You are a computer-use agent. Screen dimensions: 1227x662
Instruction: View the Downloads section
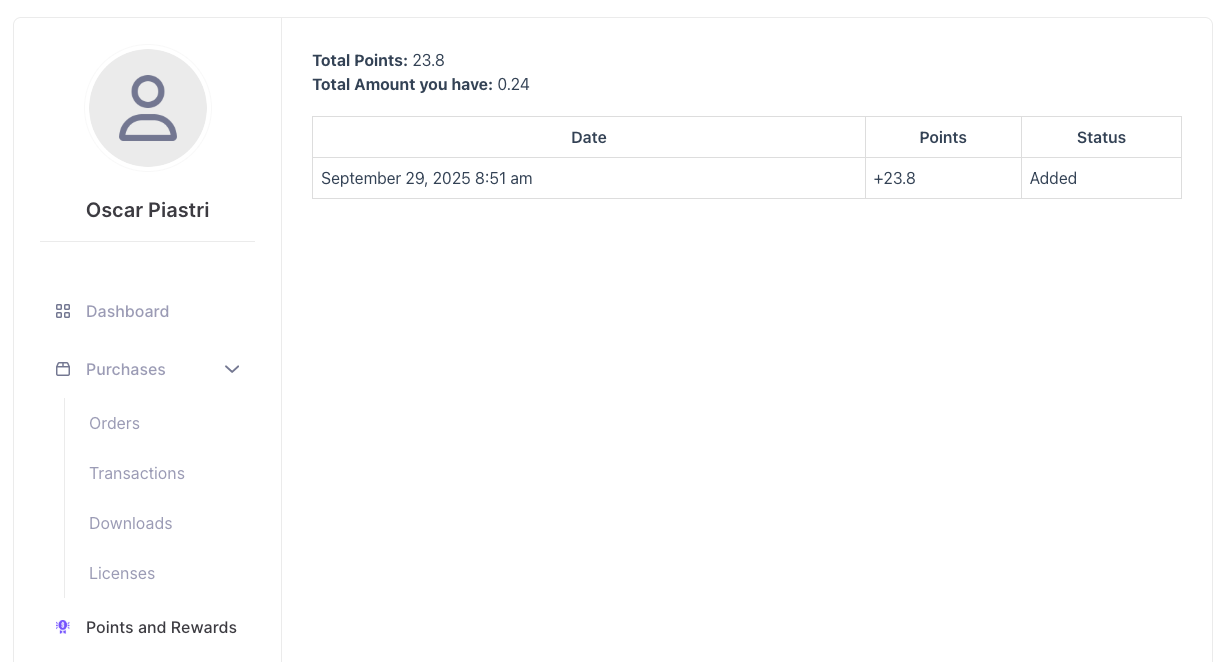130,523
